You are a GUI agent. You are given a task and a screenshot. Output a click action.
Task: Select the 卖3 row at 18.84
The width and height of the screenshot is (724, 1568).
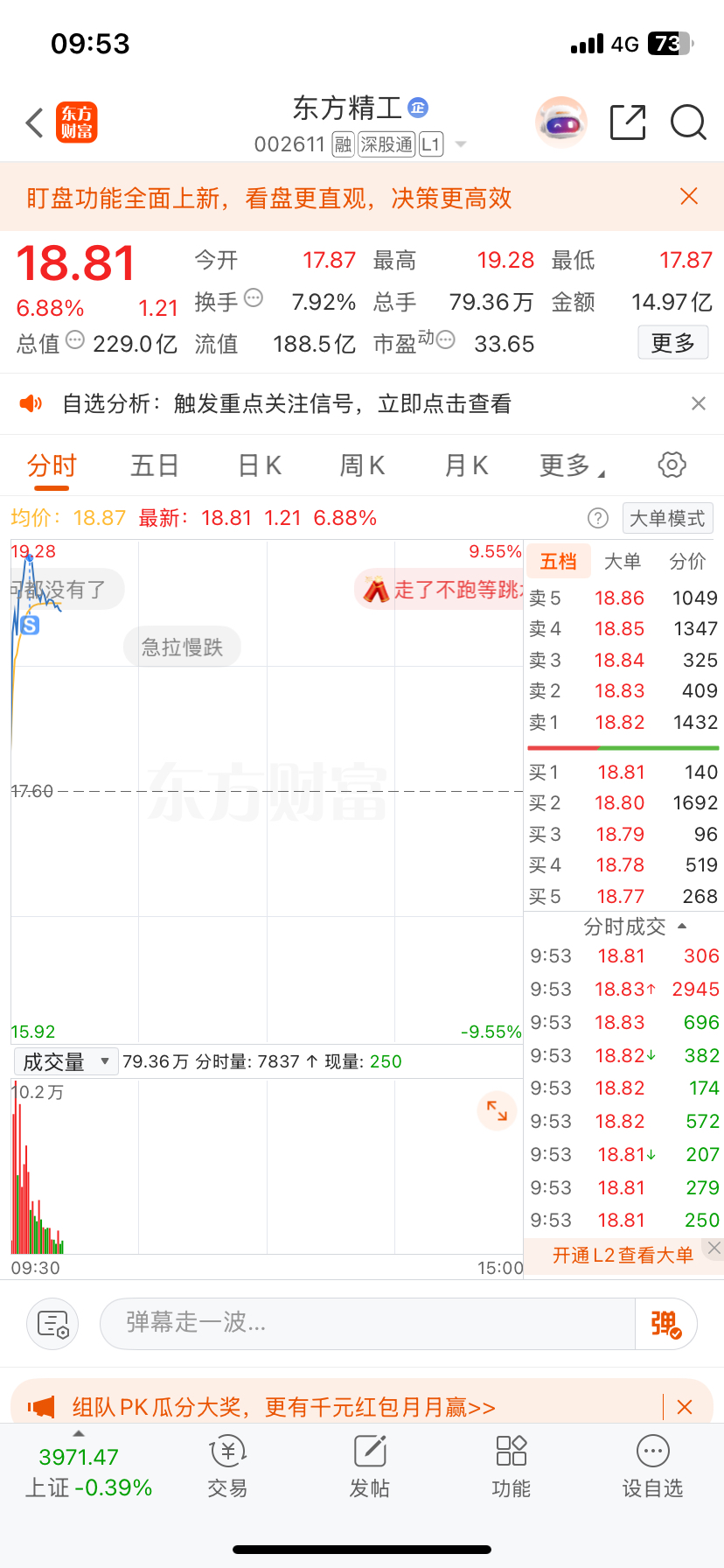[623, 660]
